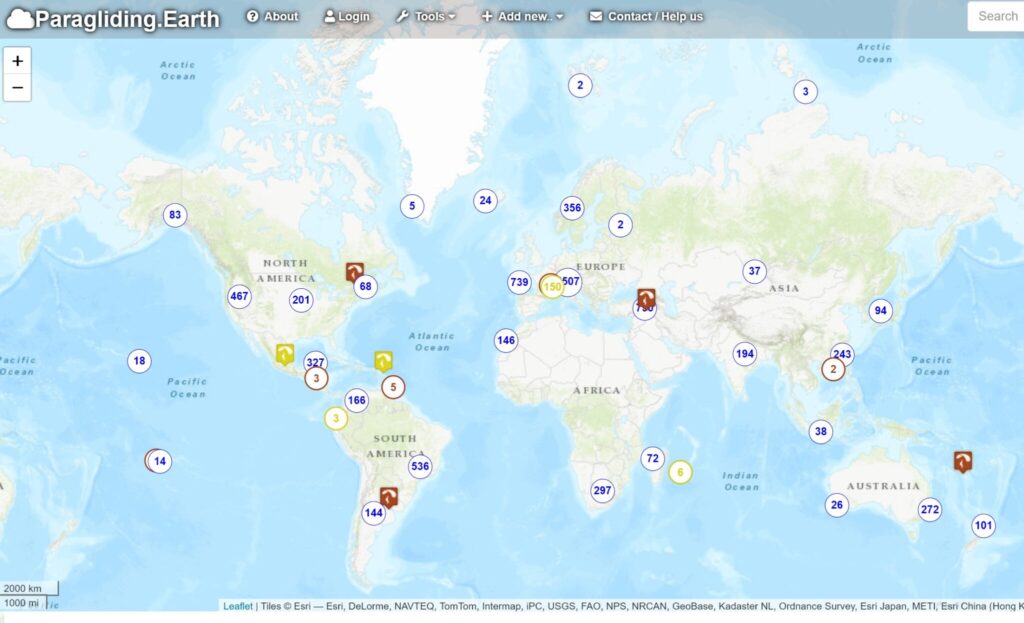
Task: Expand the 101 sites cluster near New Zealand
Action: click(x=984, y=525)
